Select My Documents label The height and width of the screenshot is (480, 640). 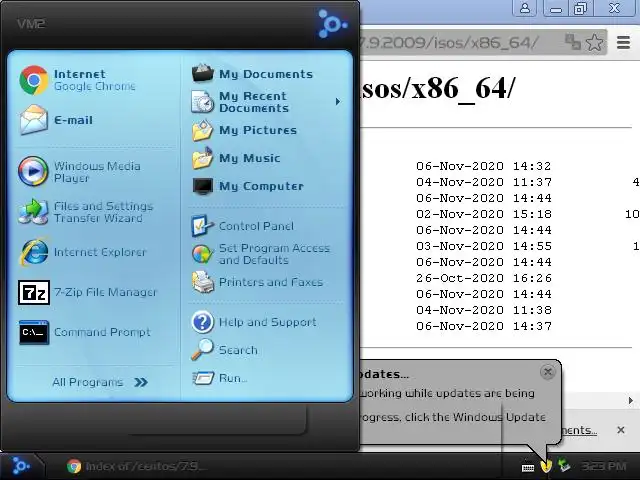(266, 74)
